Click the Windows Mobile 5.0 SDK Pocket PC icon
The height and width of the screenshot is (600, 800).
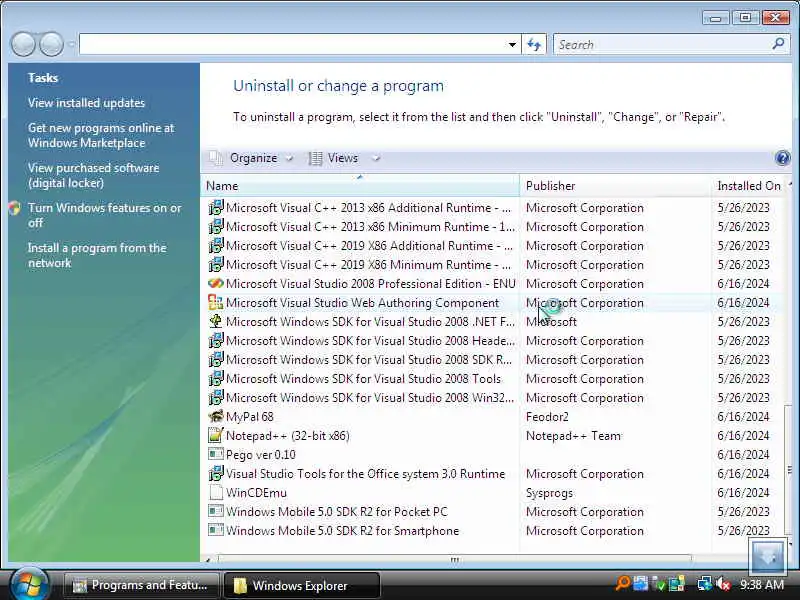(x=216, y=511)
